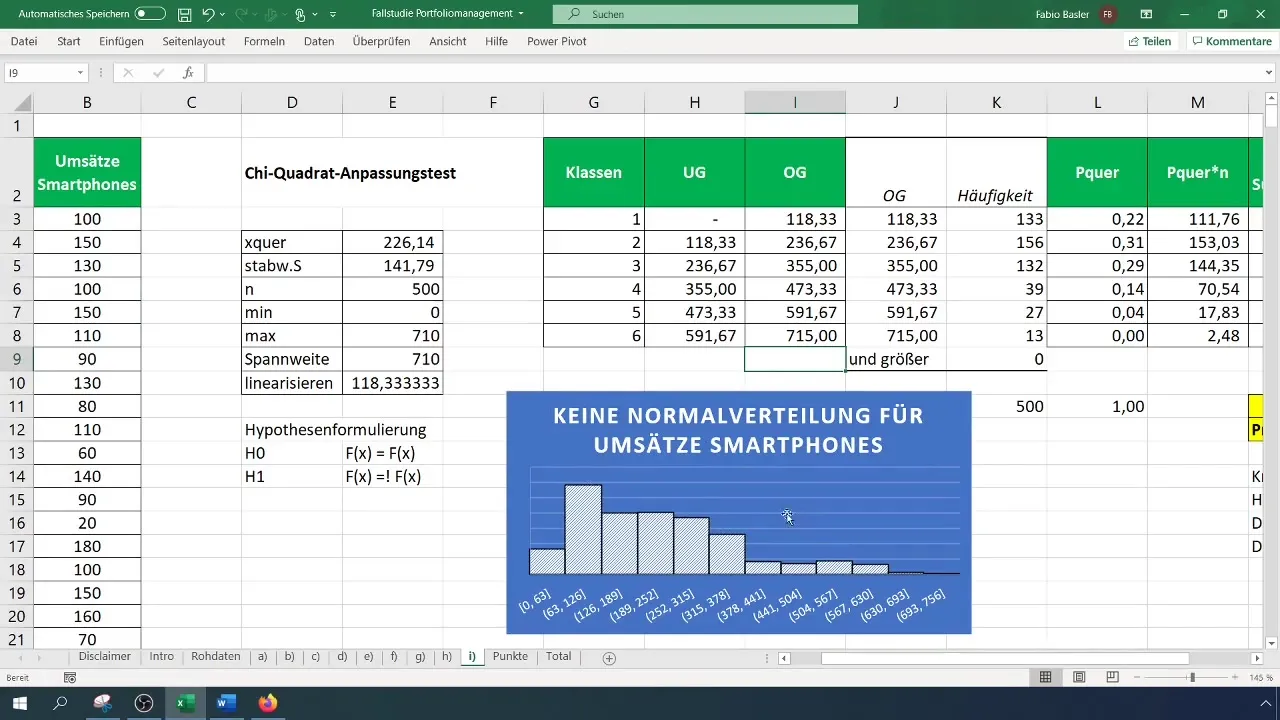Open the ribbon display options icon

(1146, 14)
